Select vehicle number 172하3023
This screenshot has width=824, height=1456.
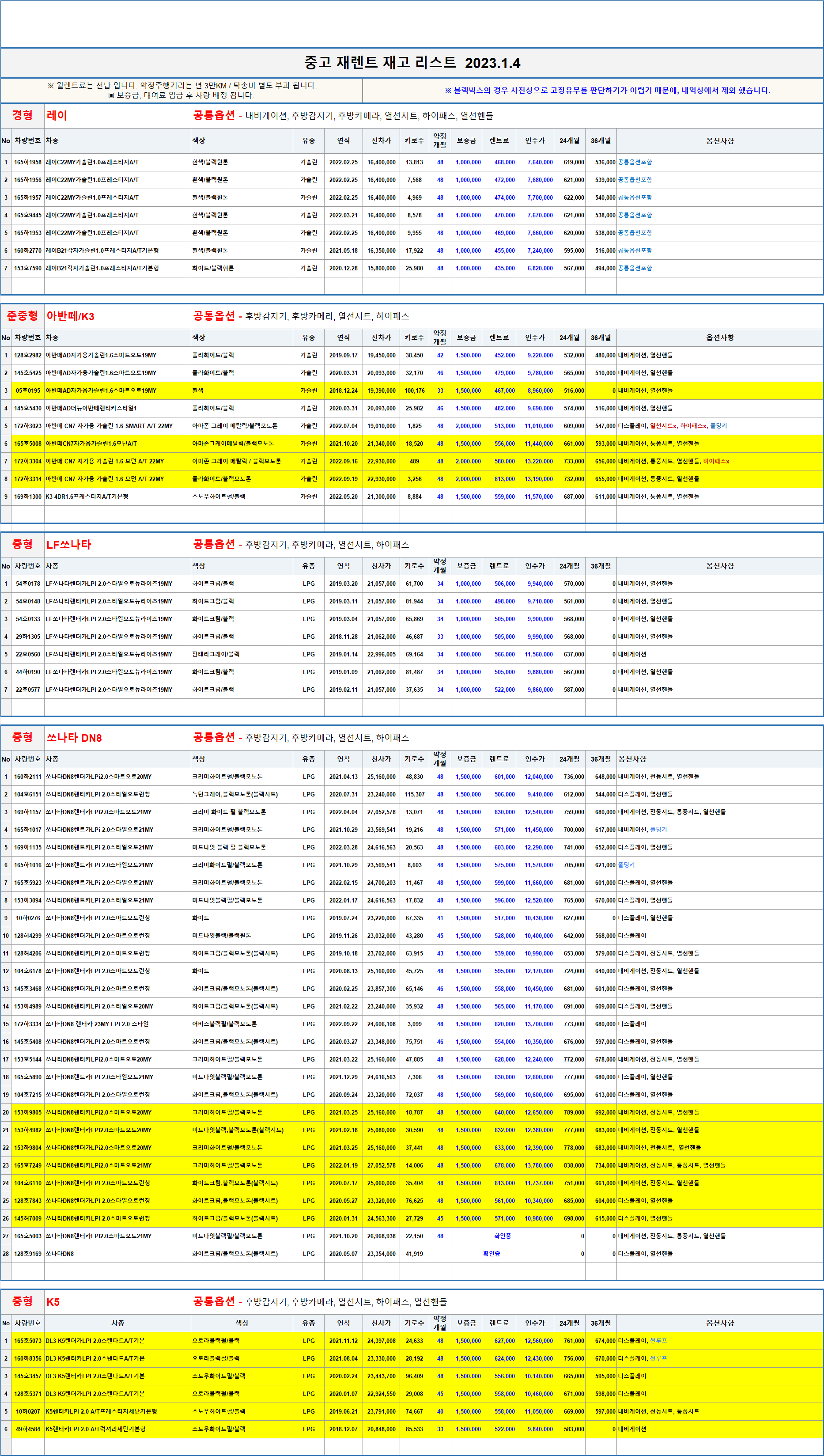[28, 426]
